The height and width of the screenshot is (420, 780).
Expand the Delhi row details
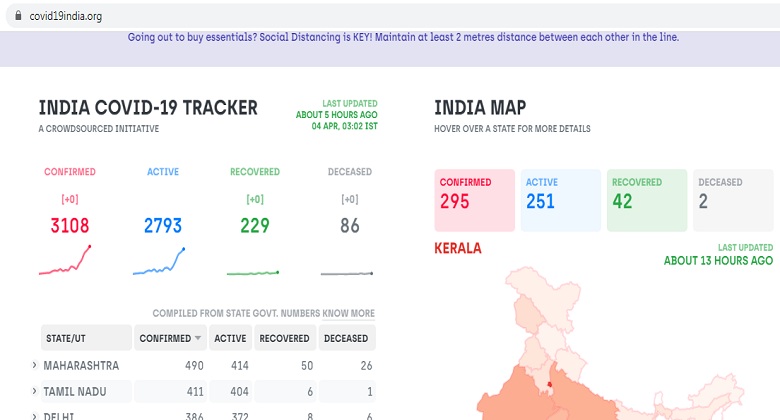pos(35,415)
